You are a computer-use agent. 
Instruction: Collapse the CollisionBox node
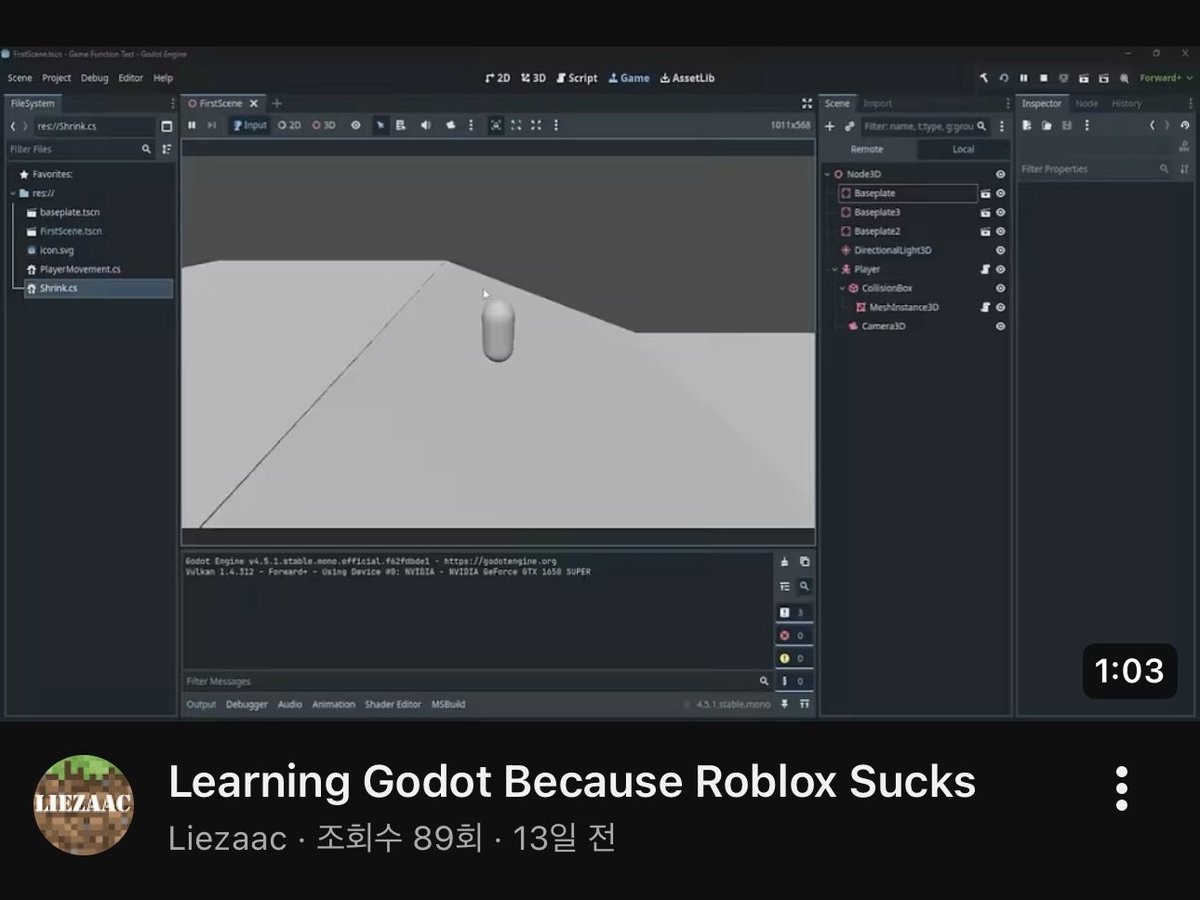pos(842,288)
